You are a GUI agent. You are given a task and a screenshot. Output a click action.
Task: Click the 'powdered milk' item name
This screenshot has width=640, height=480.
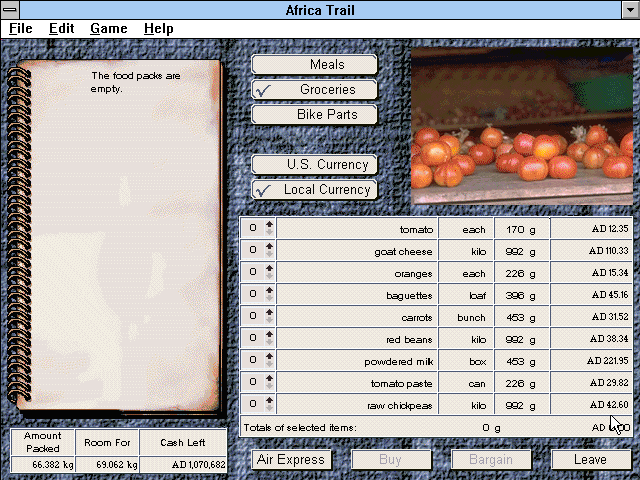399,362
